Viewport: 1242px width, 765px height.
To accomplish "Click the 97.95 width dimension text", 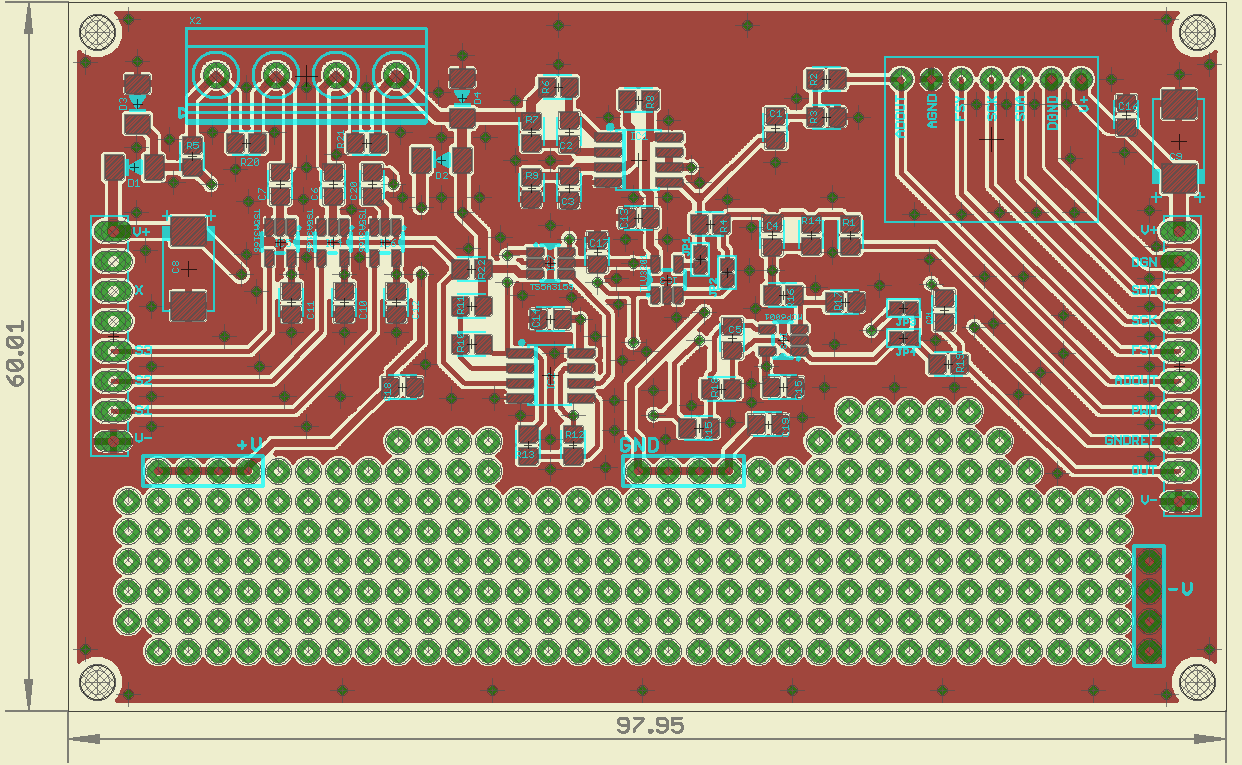I will pos(649,725).
